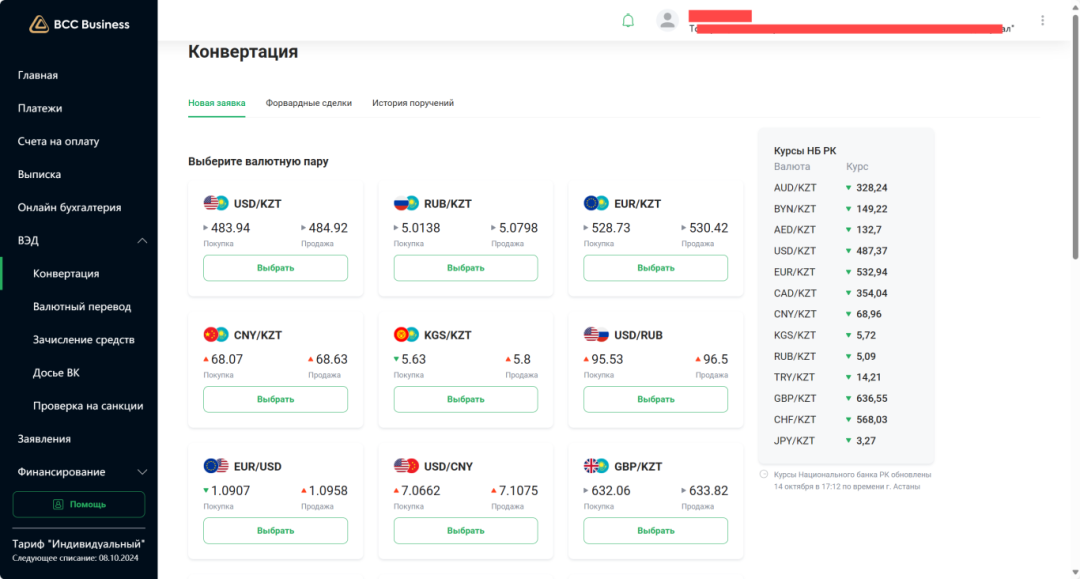Click the BCC Business logo
1080x579 pixels.
click(x=79, y=24)
